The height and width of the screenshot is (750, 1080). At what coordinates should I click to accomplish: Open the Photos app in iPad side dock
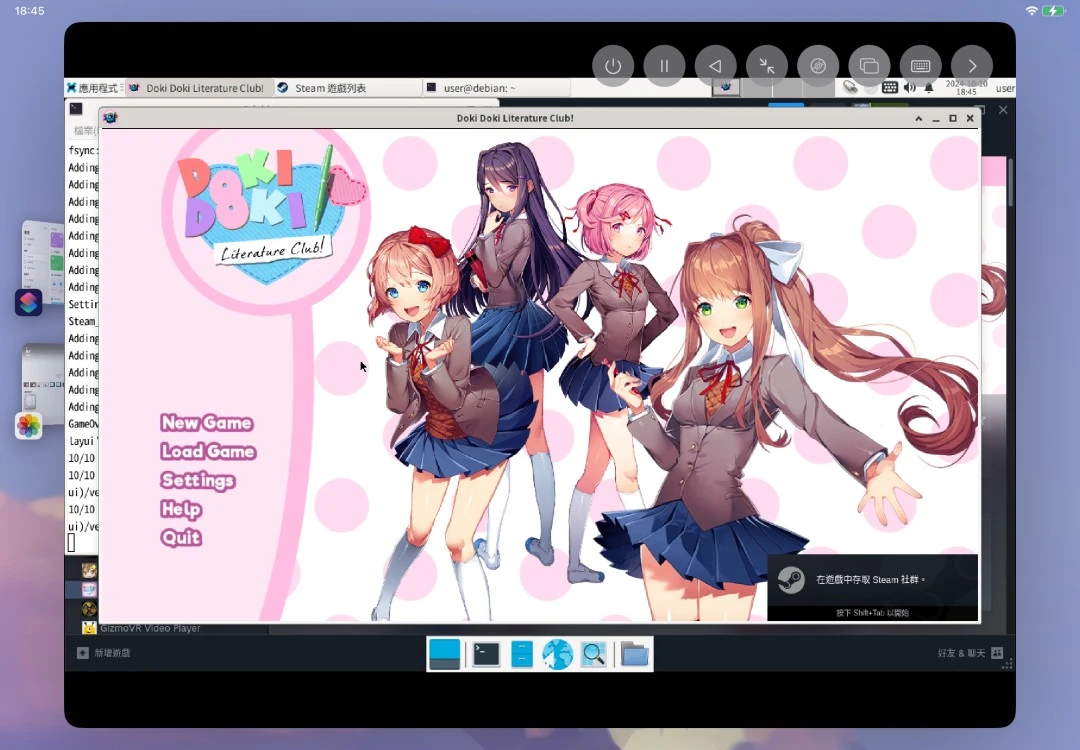pyautogui.click(x=29, y=426)
